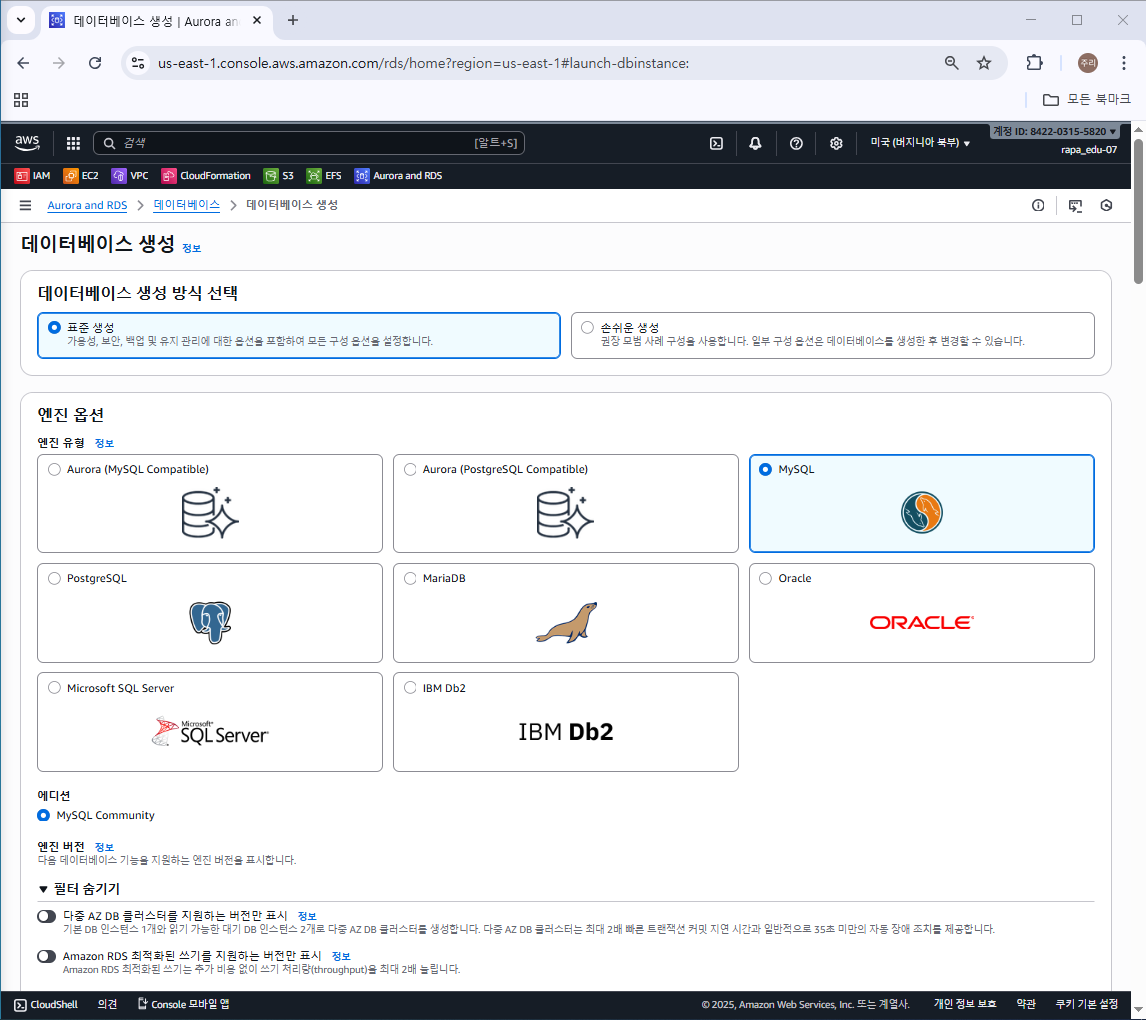Toggle Amazon RDS 최적화된 쓰기 version filter
Viewport: 1147px width, 1020px height.
point(47,956)
